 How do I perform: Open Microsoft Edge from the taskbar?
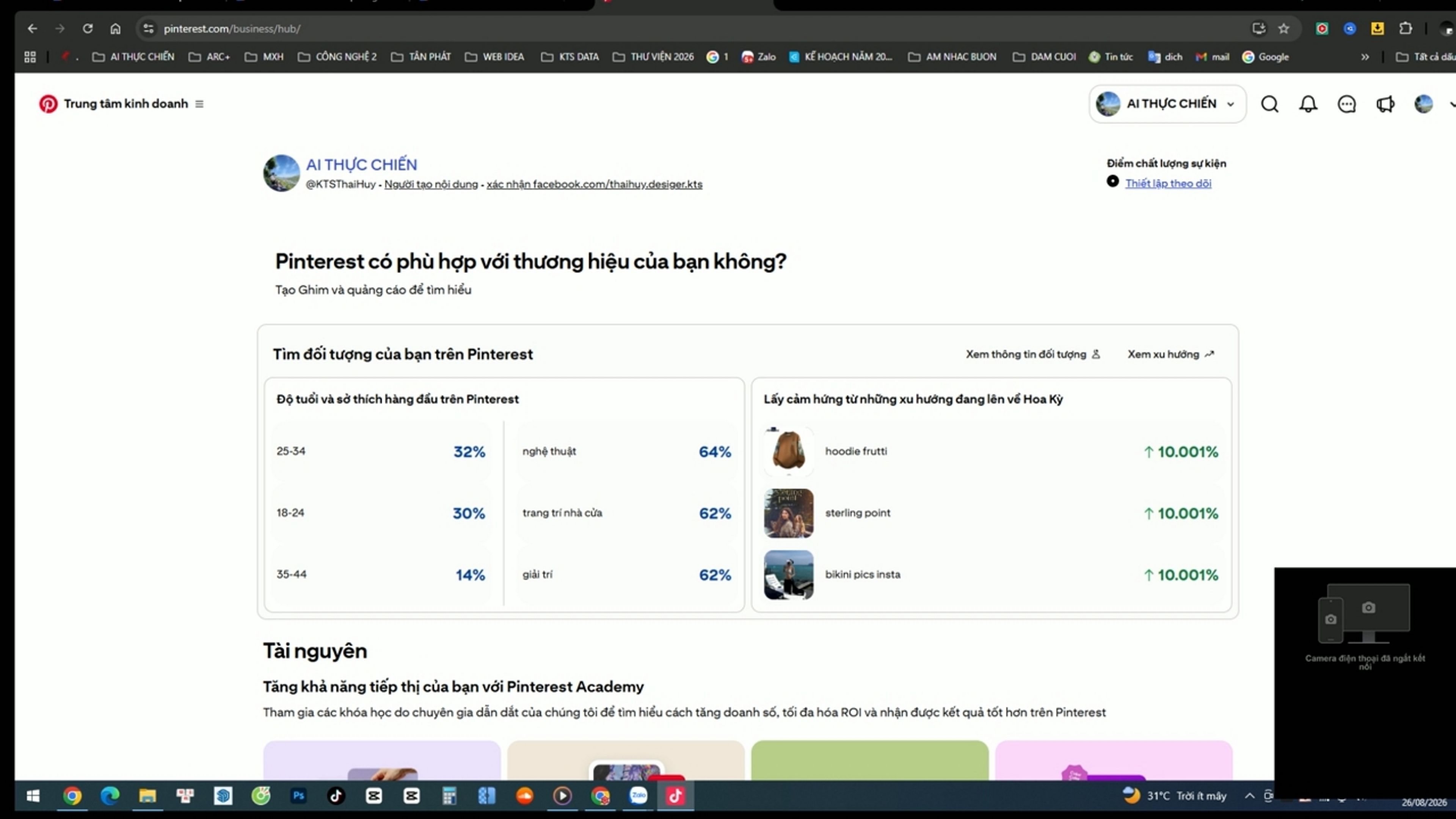(110, 796)
